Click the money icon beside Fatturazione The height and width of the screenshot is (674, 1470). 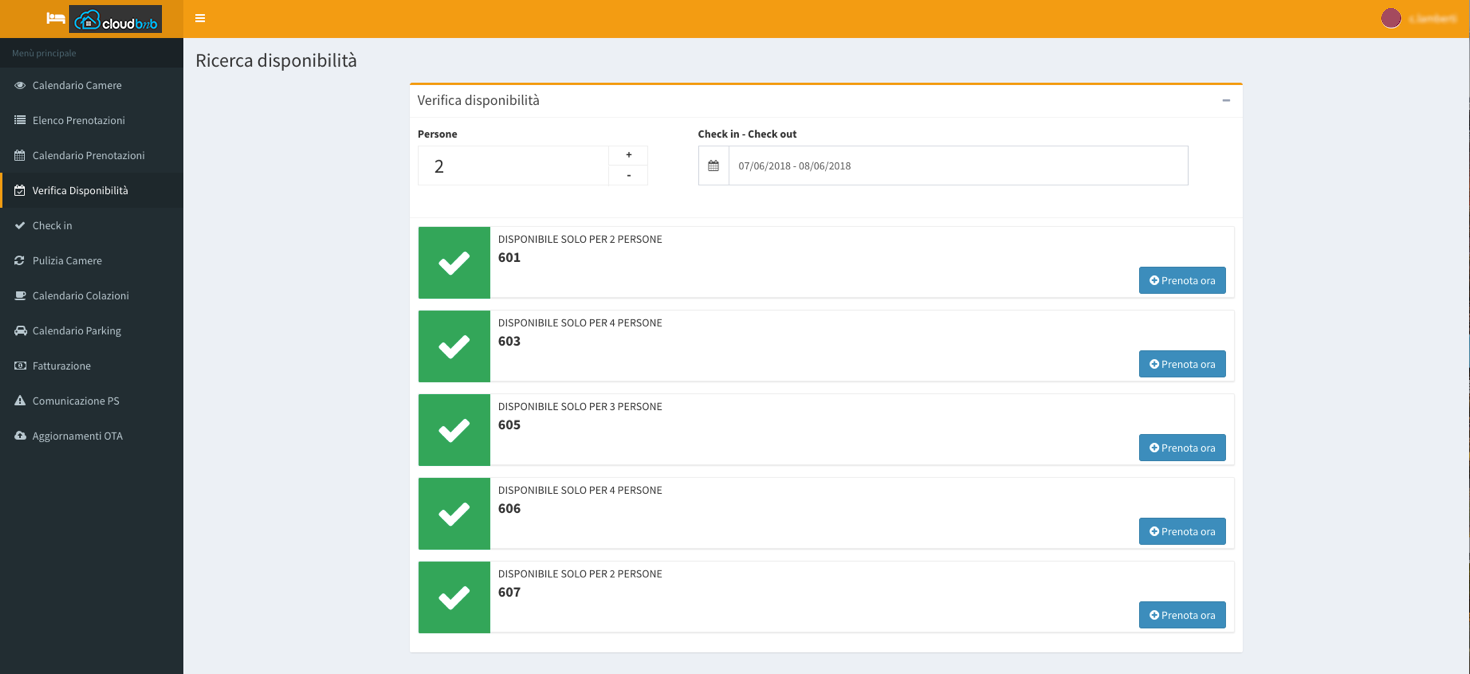coord(20,365)
